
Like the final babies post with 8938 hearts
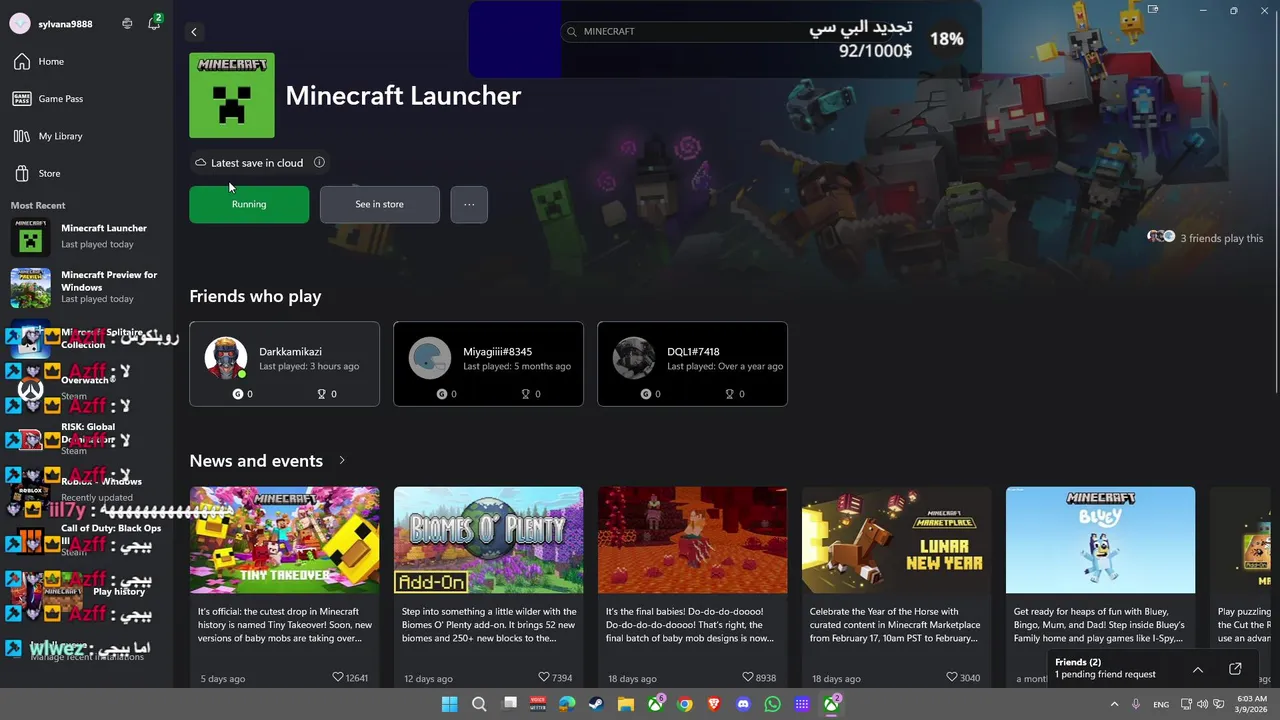click(748, 677)
